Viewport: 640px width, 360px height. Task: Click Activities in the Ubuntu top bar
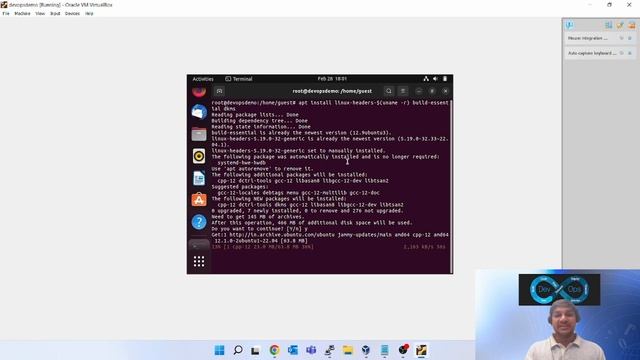[x=203, y=79]
